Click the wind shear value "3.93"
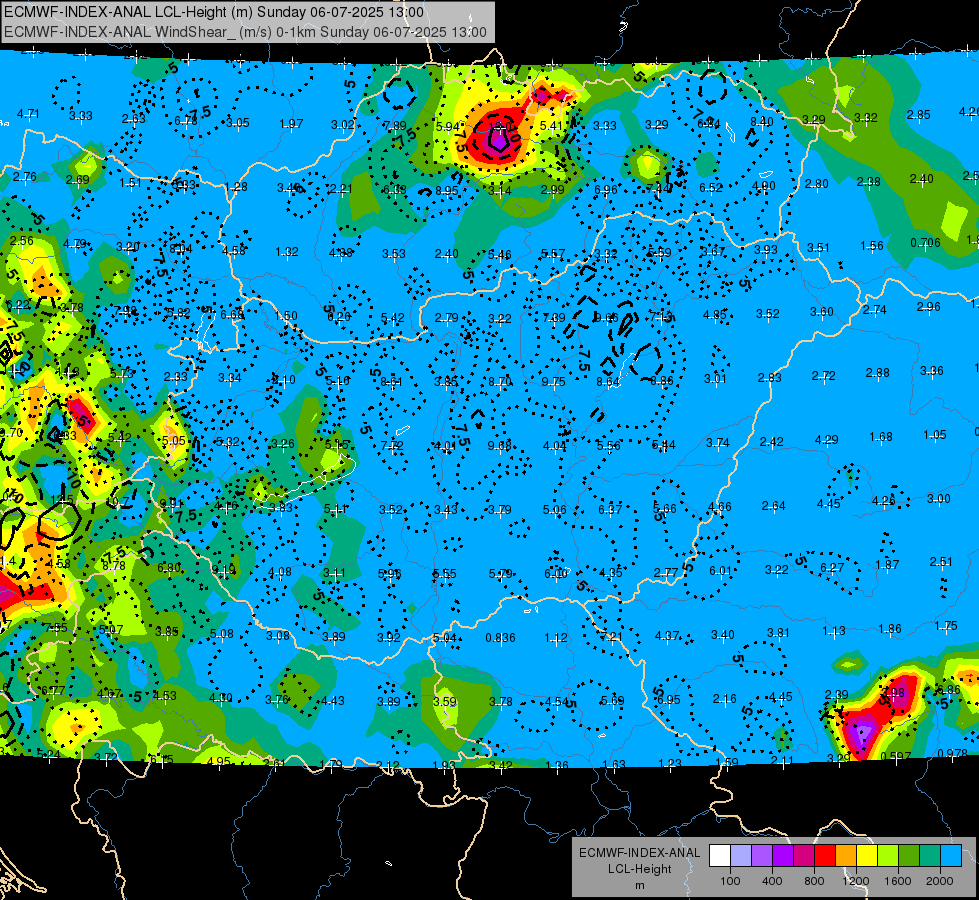The image size is (979, 900). click(x=765, y=250)
